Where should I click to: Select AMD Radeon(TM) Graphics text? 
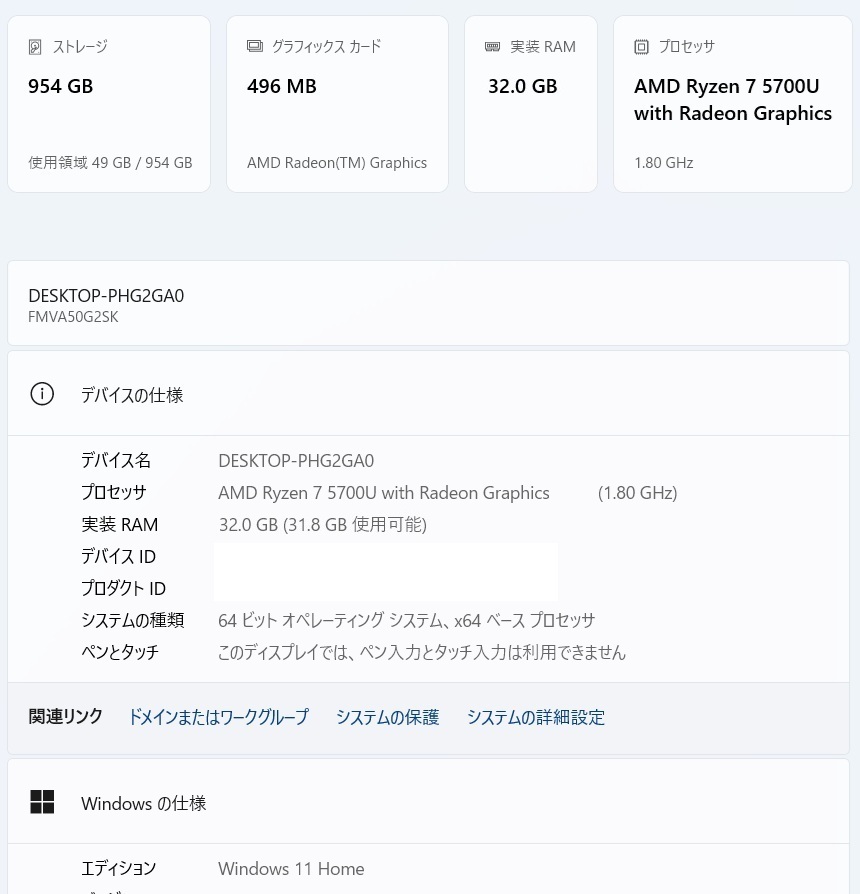coord(336,162)
